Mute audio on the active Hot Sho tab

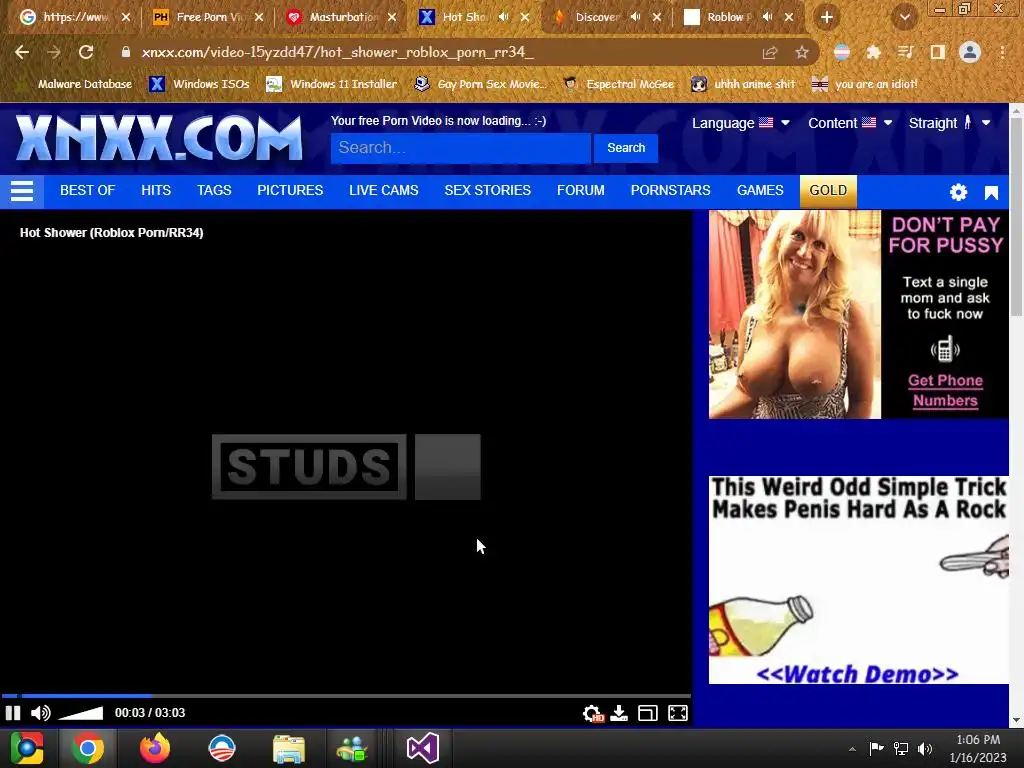point(504,17)
